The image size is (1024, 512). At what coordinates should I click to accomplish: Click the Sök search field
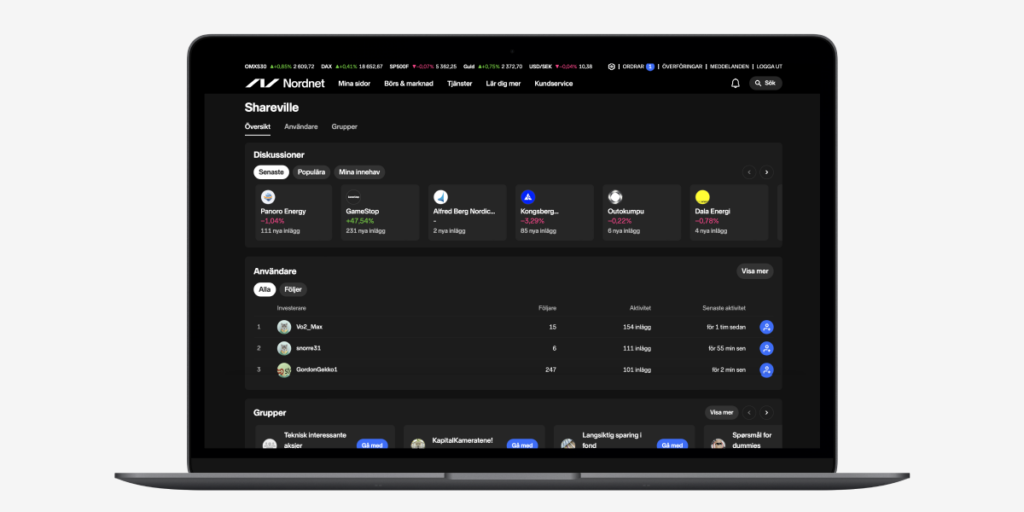coord(765,84)
